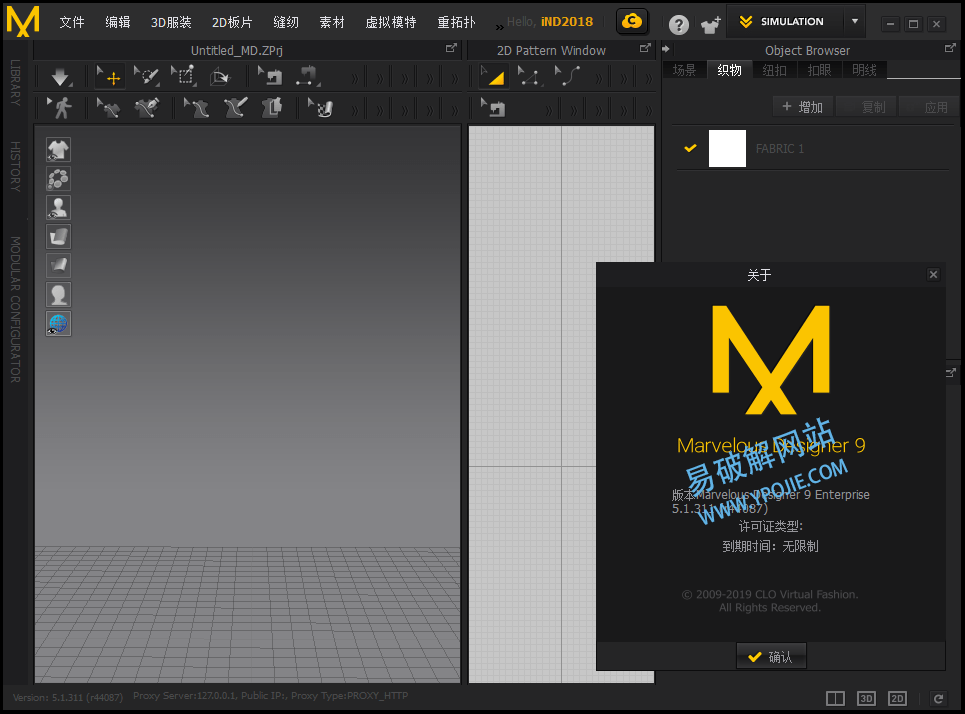Expand first overflow chevron in 2D second toolbar
The image size is (965, 714).
point(548,110)
